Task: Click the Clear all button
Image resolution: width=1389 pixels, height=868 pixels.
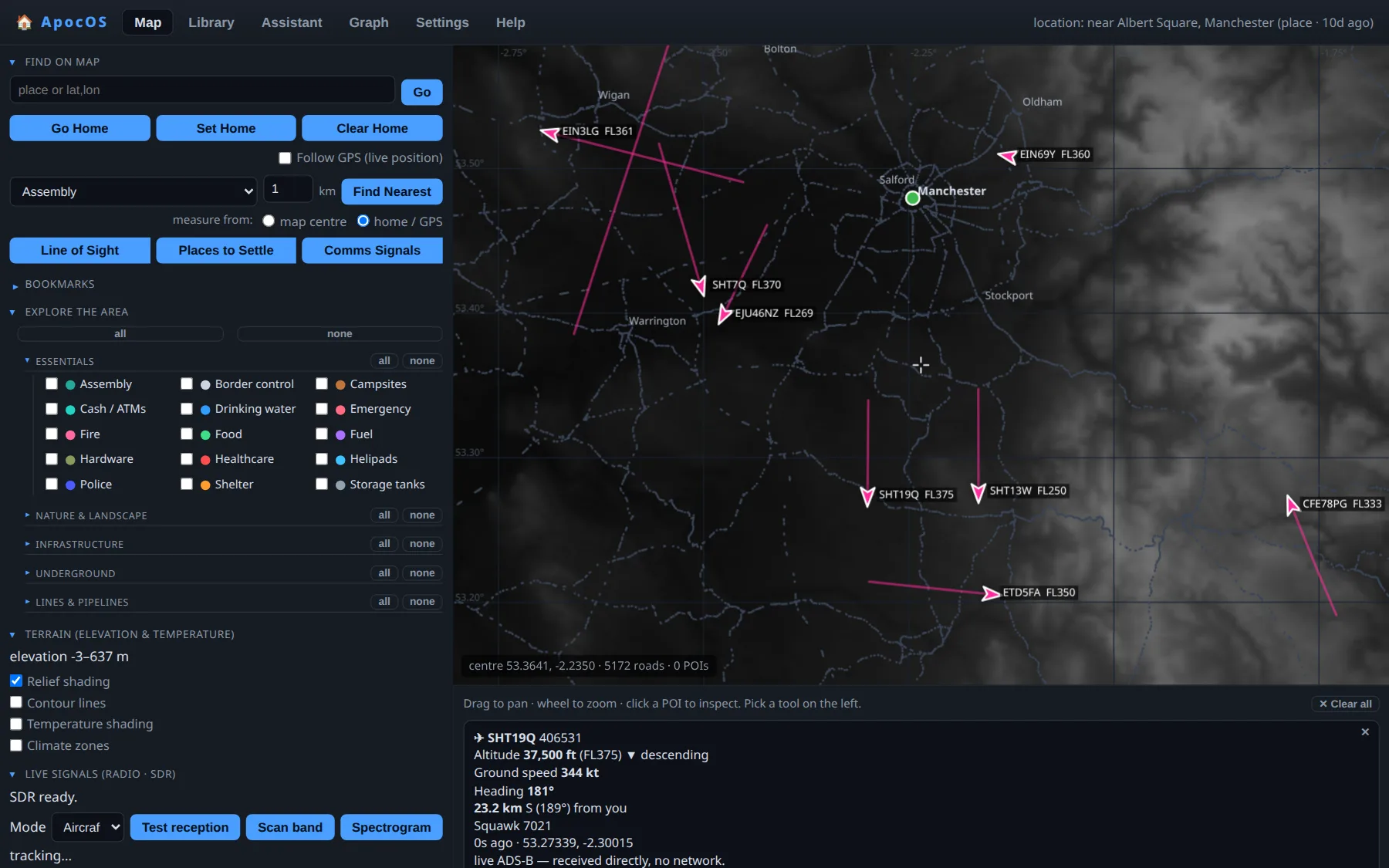Action: click(x=1345, y=704)
